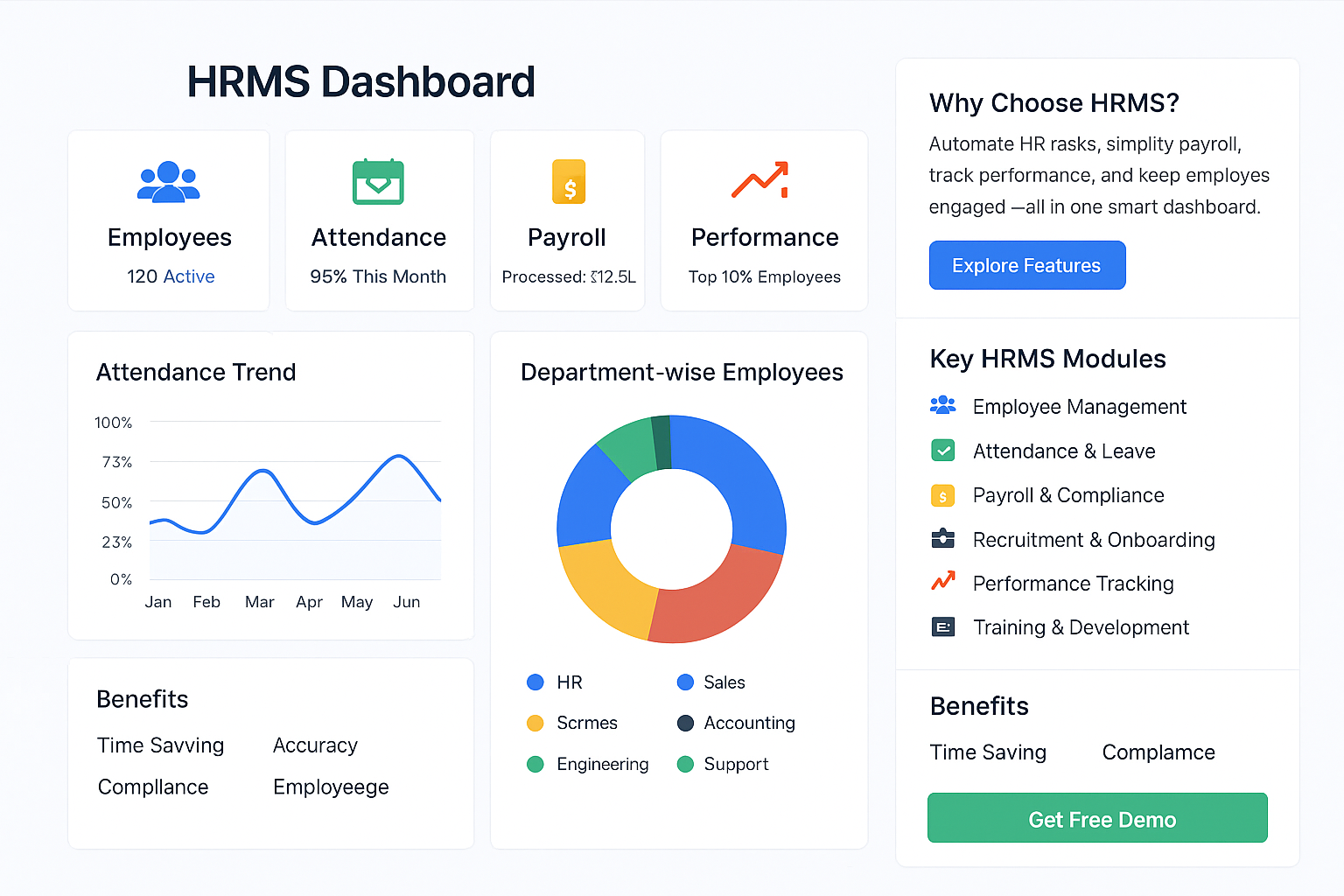The width and height of the screenshot is (1344, 896).
Task: Click the Employees people icon
Action: (x=168, y=182)
